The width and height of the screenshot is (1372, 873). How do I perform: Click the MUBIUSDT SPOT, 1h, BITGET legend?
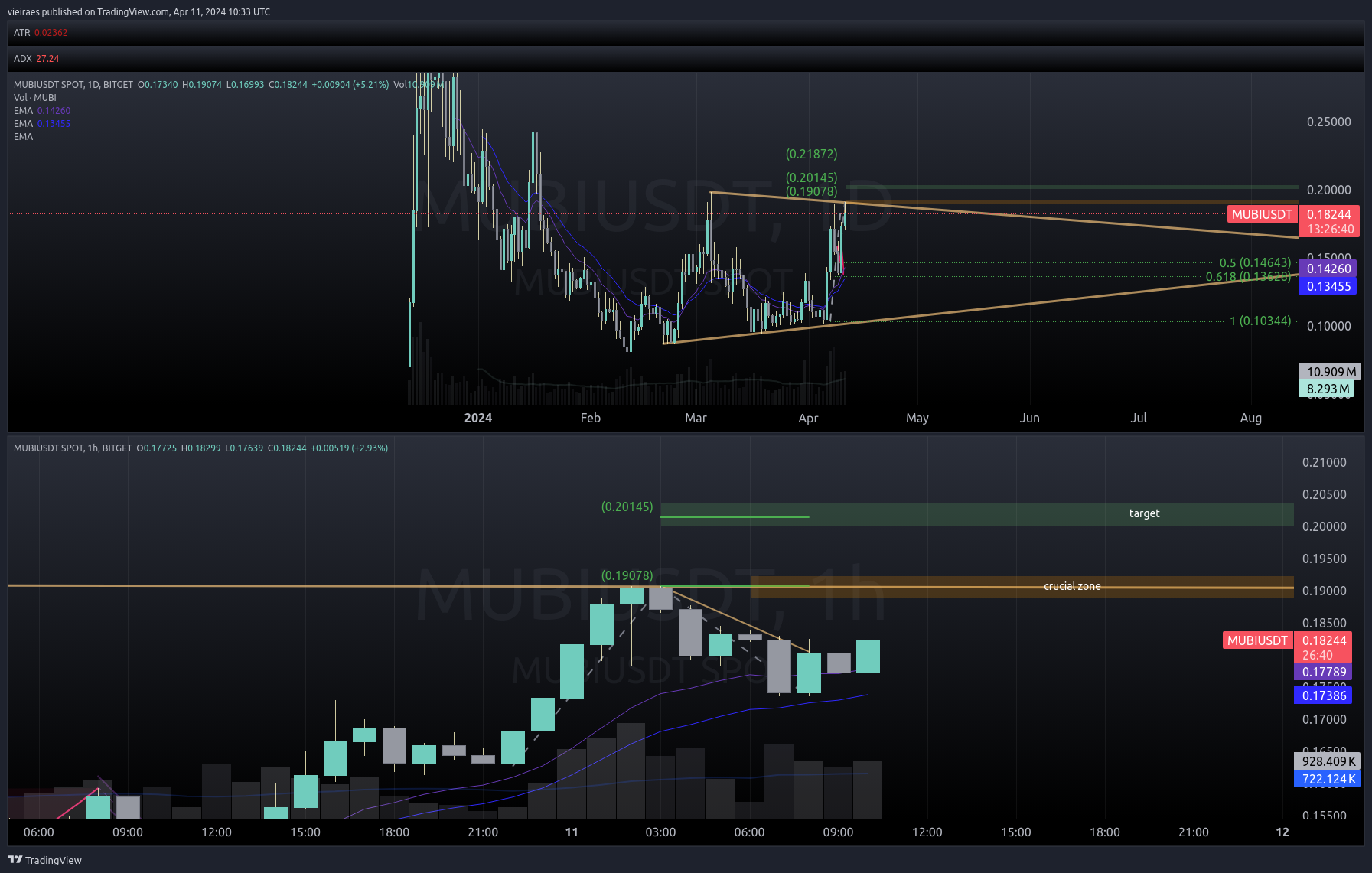click(x=73, y=448)
